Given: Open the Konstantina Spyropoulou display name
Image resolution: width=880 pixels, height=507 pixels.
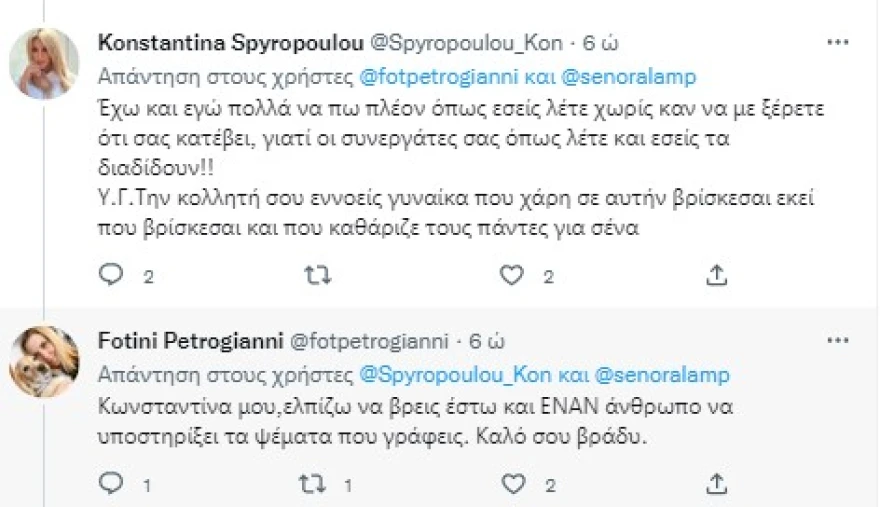Looking at the screenshot, I should click(x=231, y=43).
